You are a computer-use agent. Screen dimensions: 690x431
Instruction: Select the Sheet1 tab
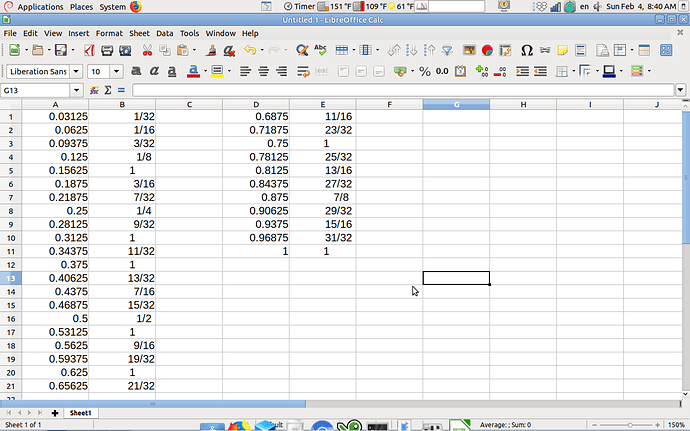(81, 413)
